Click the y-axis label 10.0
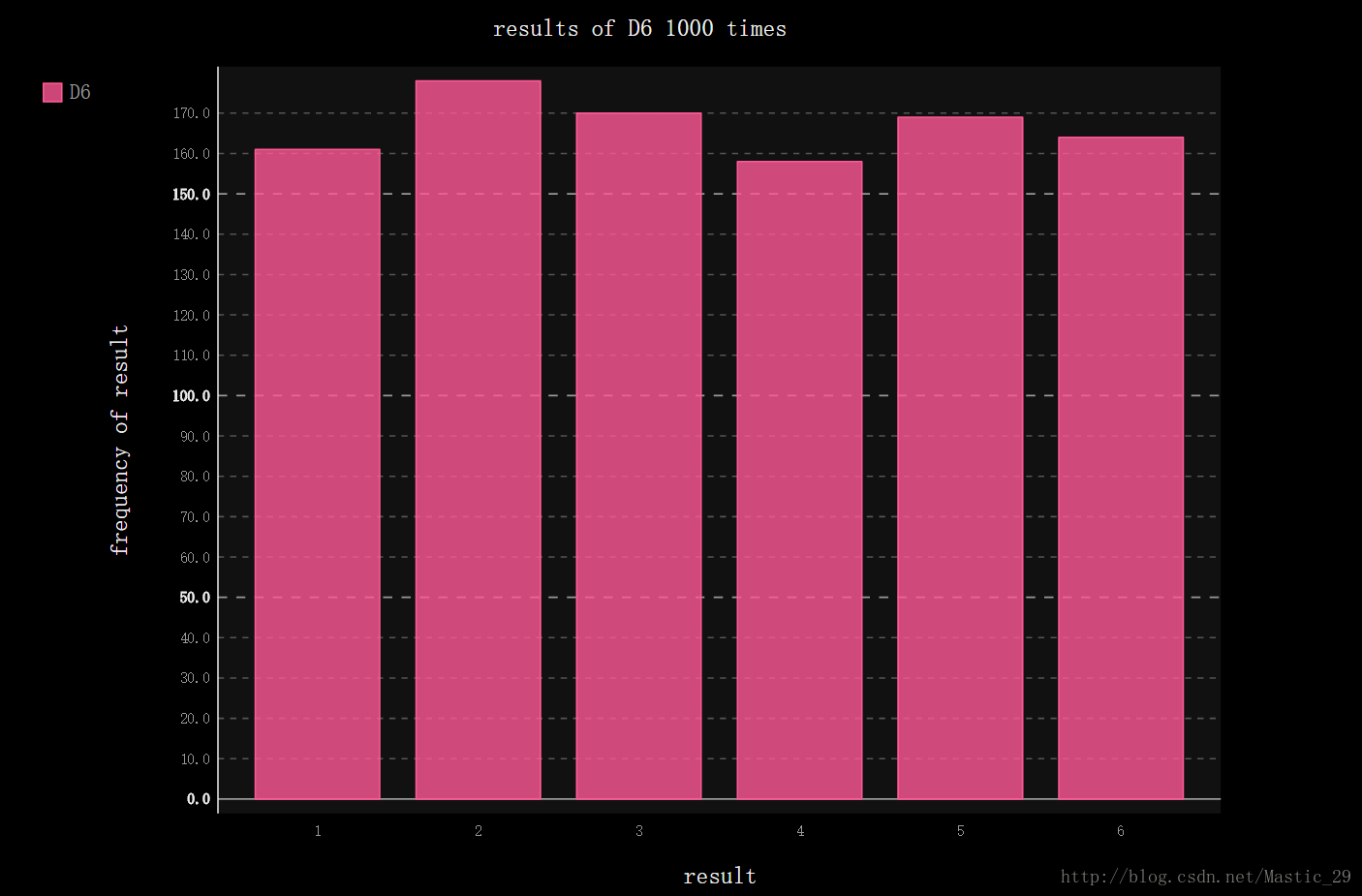1362x896 pixels. tap(196, 758)
